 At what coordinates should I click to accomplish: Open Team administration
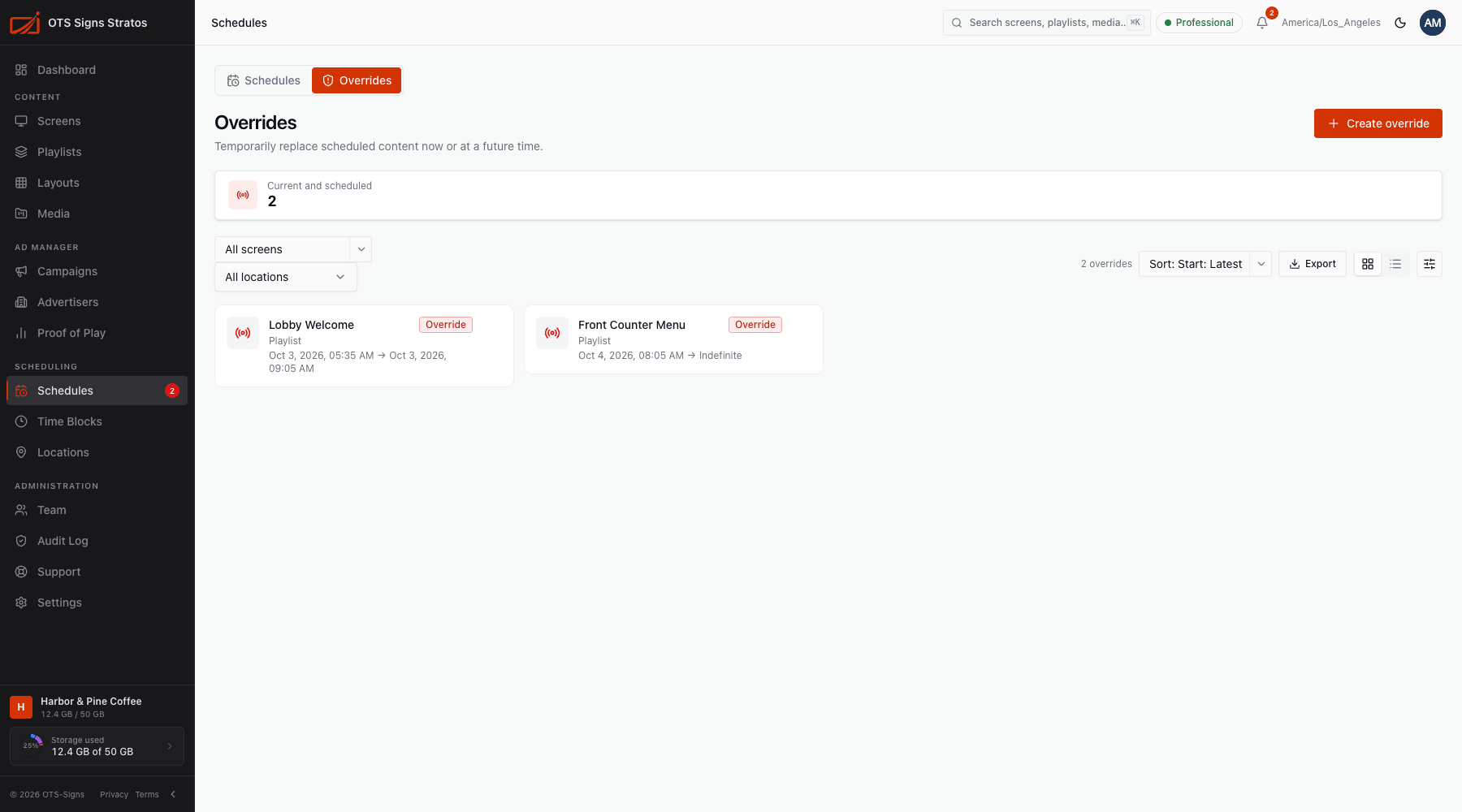[97, 510]
